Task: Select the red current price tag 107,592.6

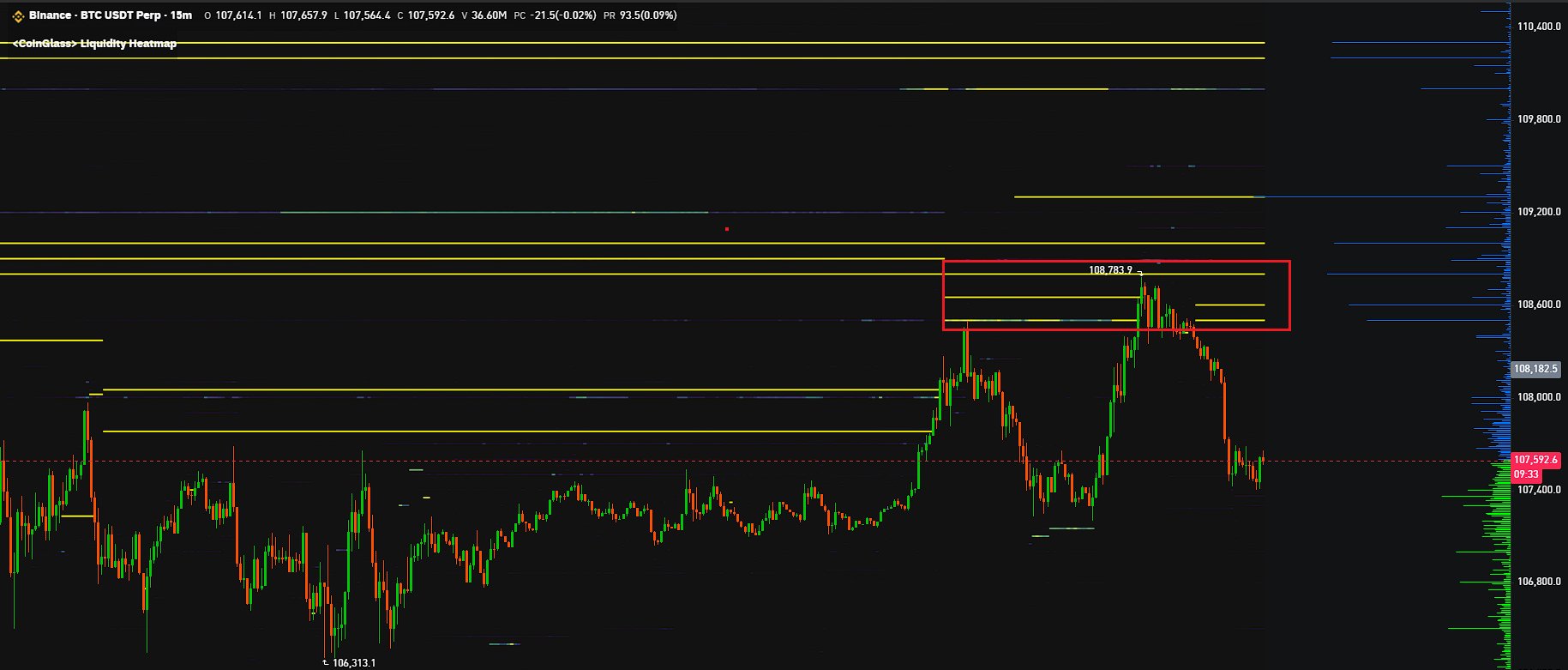Action: (1535, 461)
